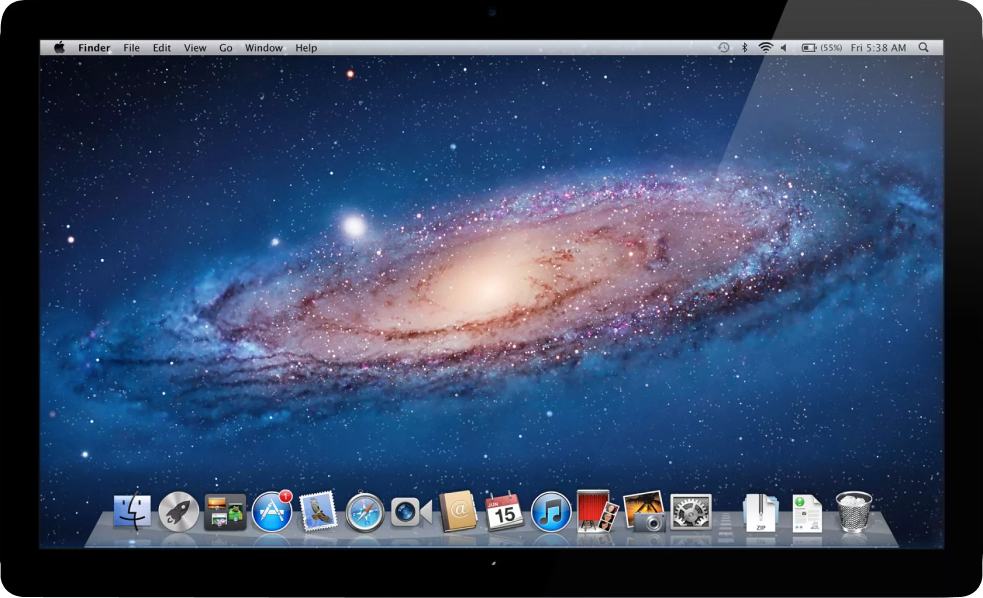Click the Bluetooth status icon
983x598 pixels.
[745, 48]
